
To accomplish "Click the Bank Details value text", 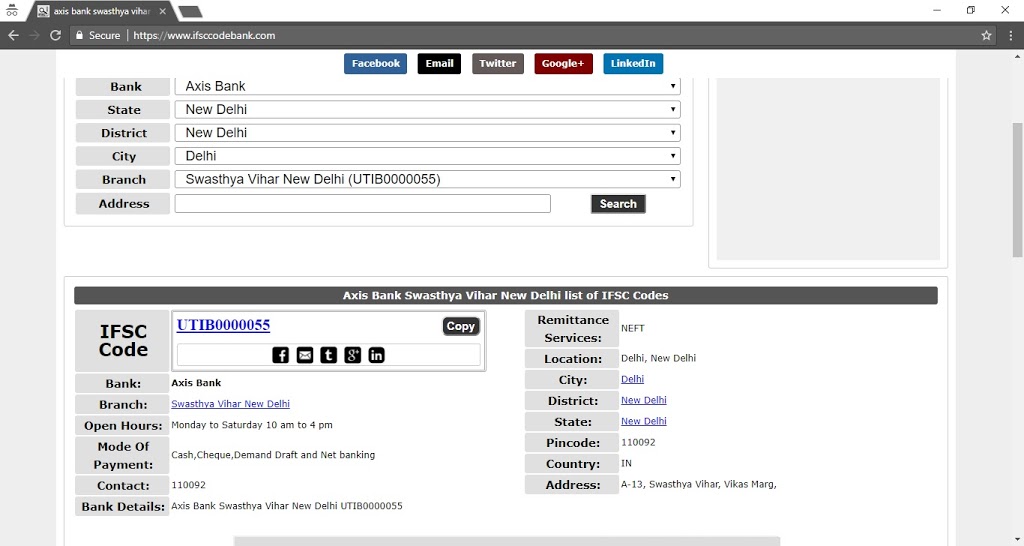I will click(287, 506).
